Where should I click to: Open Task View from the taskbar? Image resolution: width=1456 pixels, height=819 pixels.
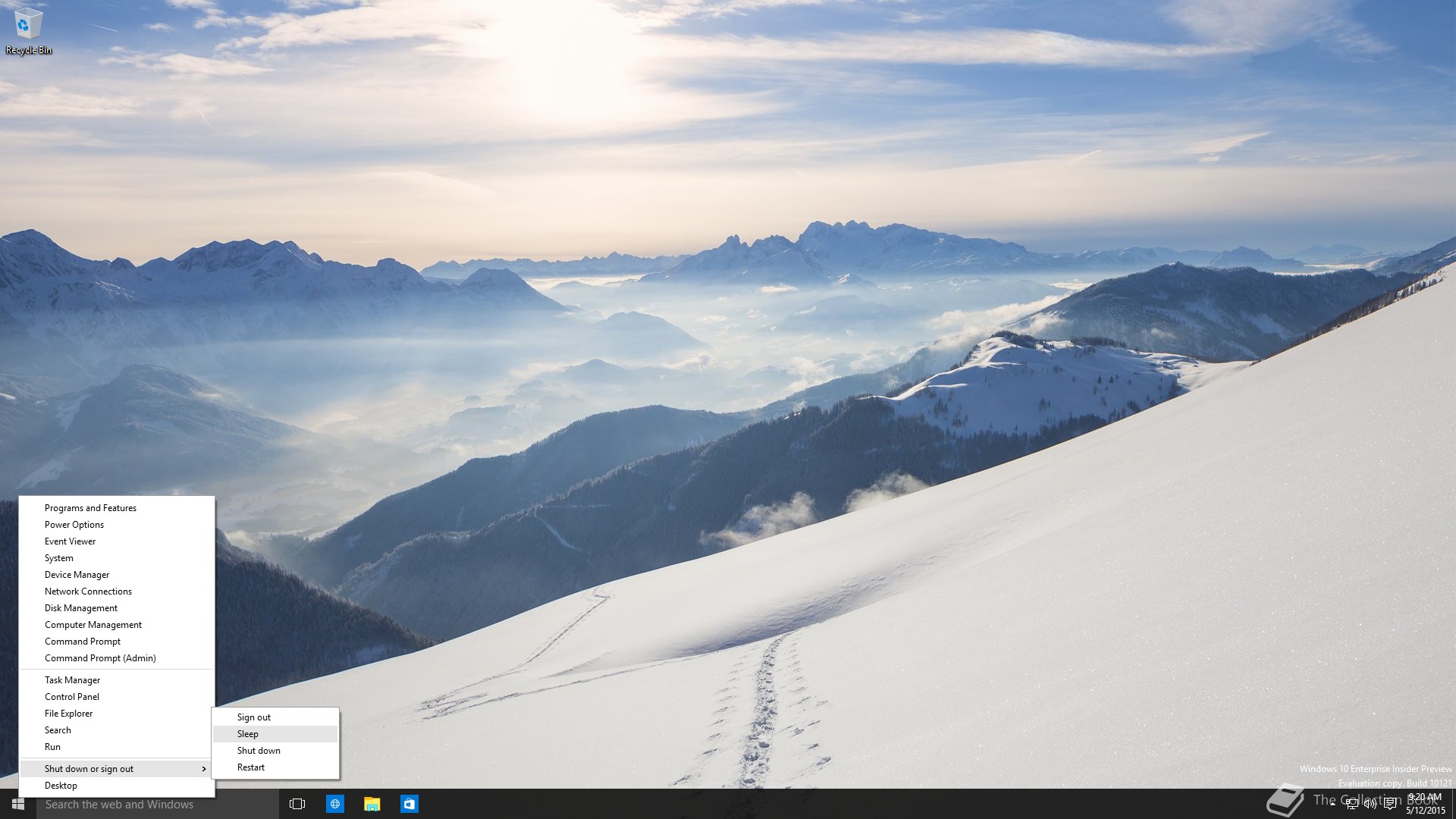[x=297, y=804]
